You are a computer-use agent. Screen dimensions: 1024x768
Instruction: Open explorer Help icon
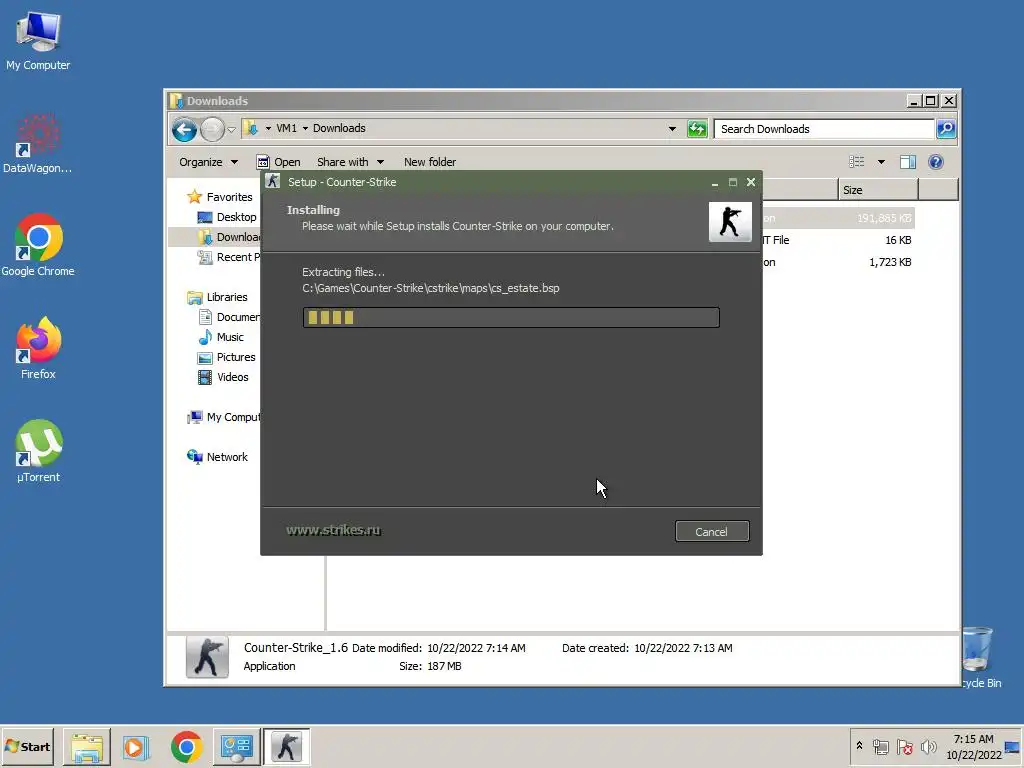935,161
